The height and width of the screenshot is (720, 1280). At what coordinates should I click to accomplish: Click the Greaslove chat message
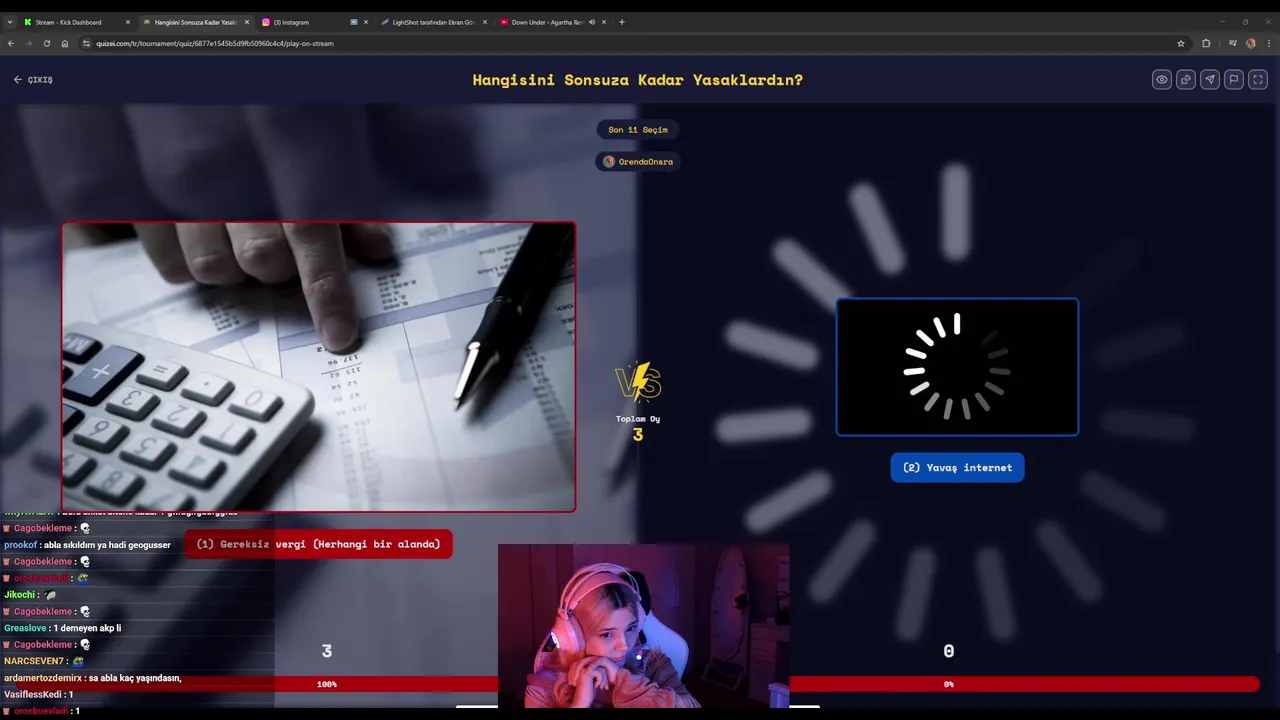point(62,628)
